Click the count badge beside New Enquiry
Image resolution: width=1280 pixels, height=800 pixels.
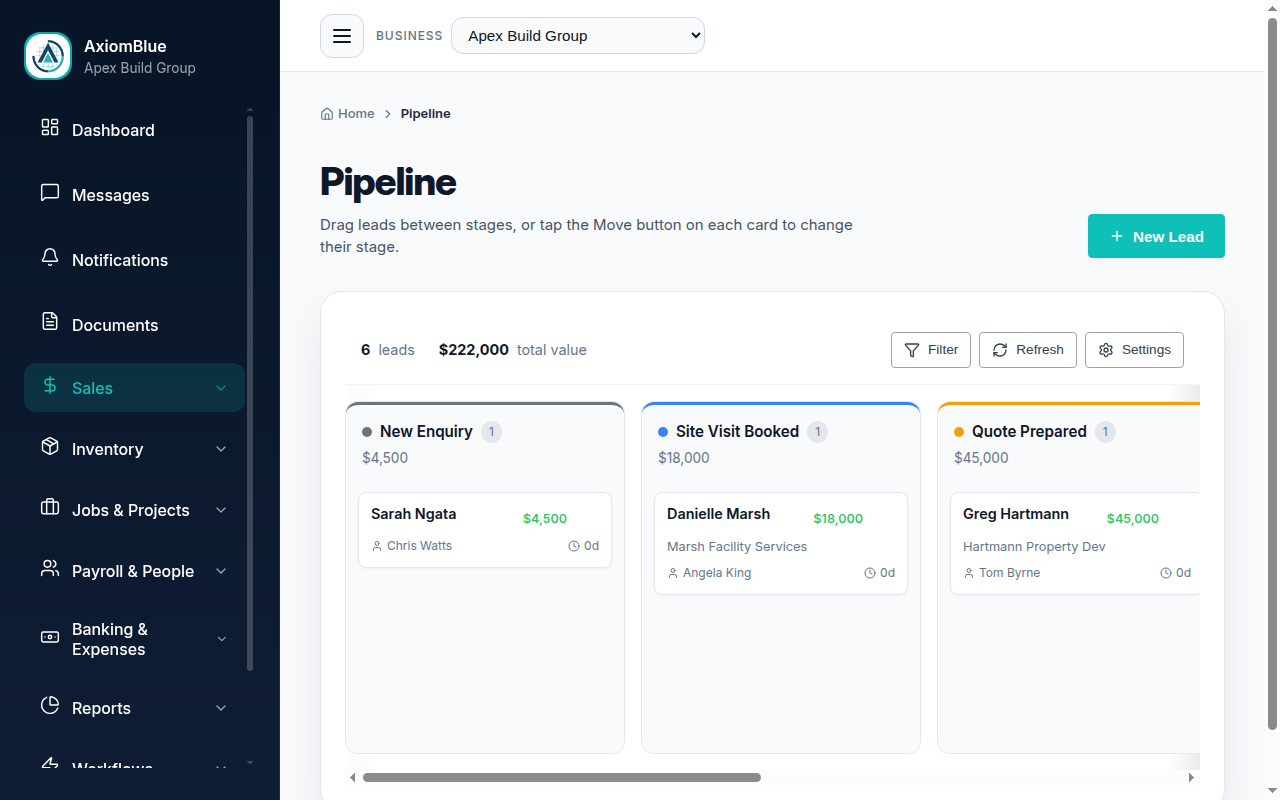click(x=491, y=432)
